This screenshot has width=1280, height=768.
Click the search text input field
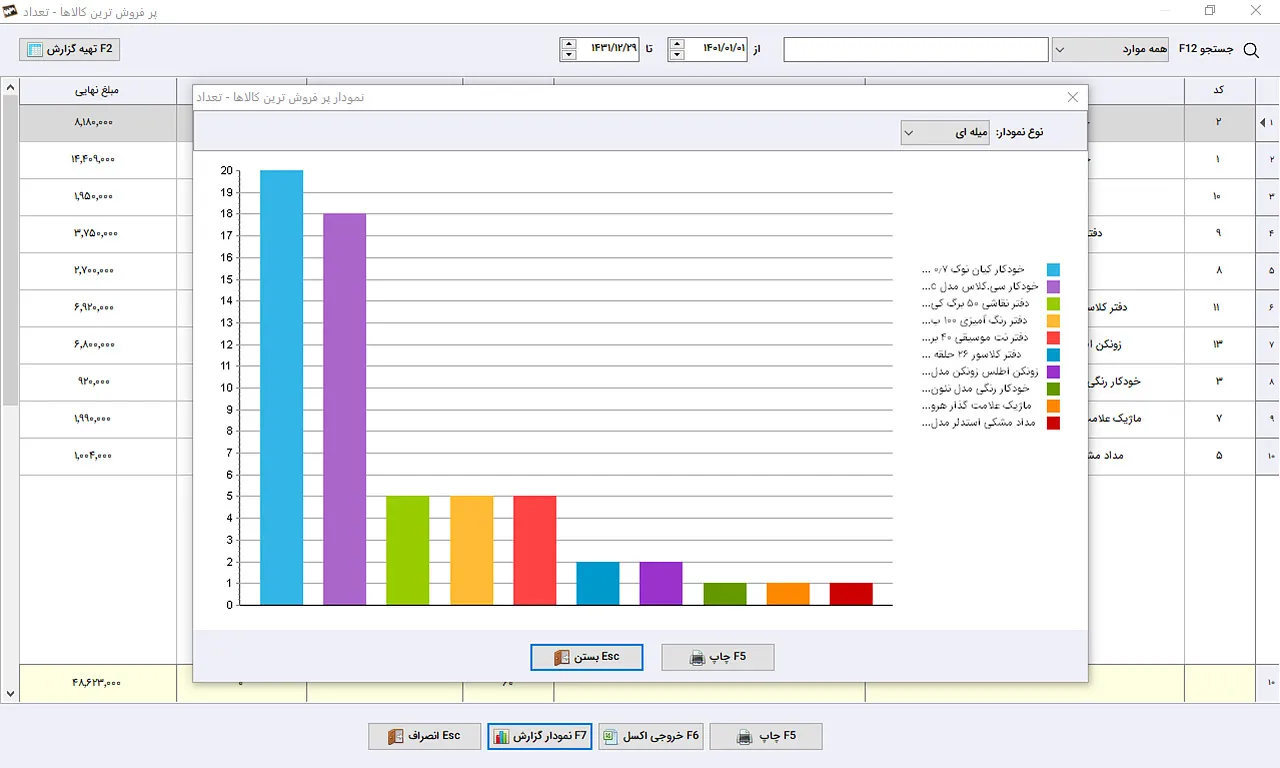916,49
